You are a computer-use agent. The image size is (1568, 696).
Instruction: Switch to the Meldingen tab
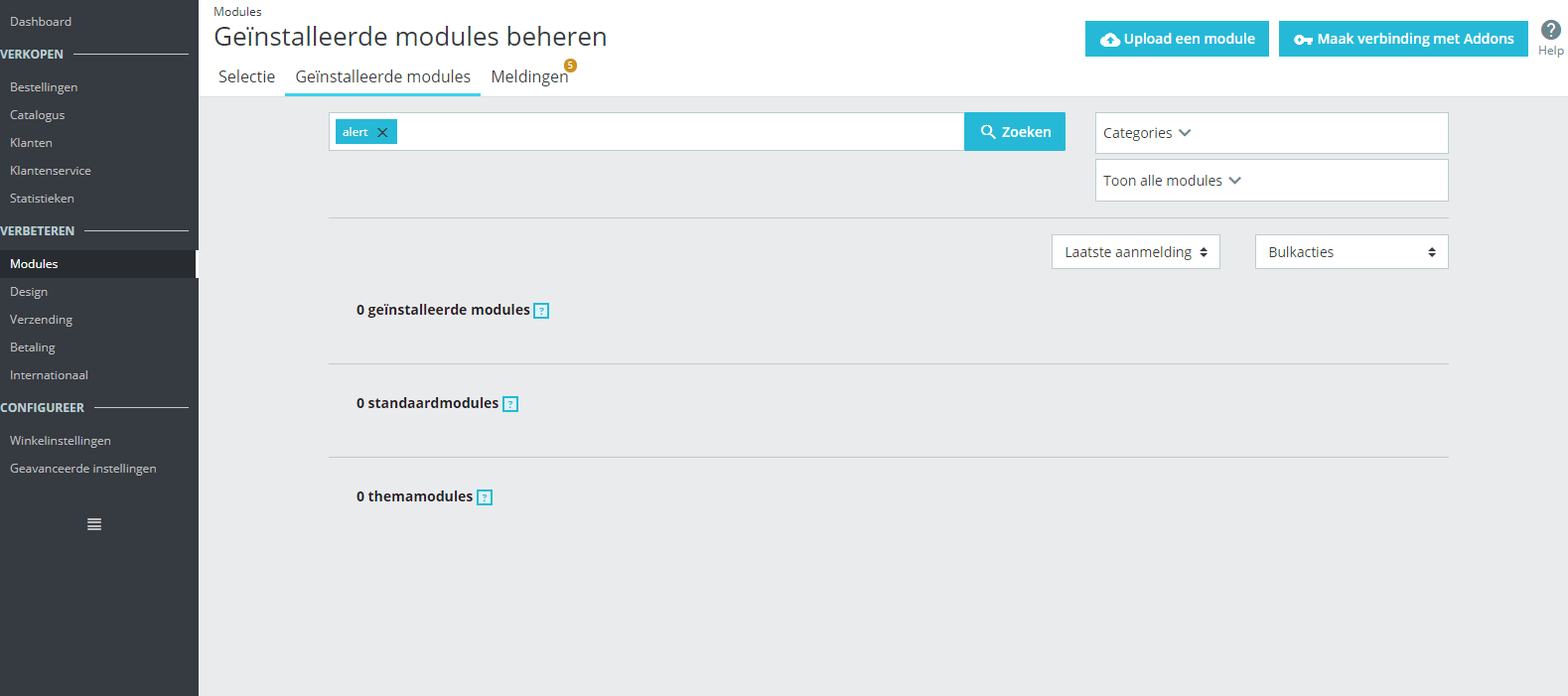click(x=529, y=76)
